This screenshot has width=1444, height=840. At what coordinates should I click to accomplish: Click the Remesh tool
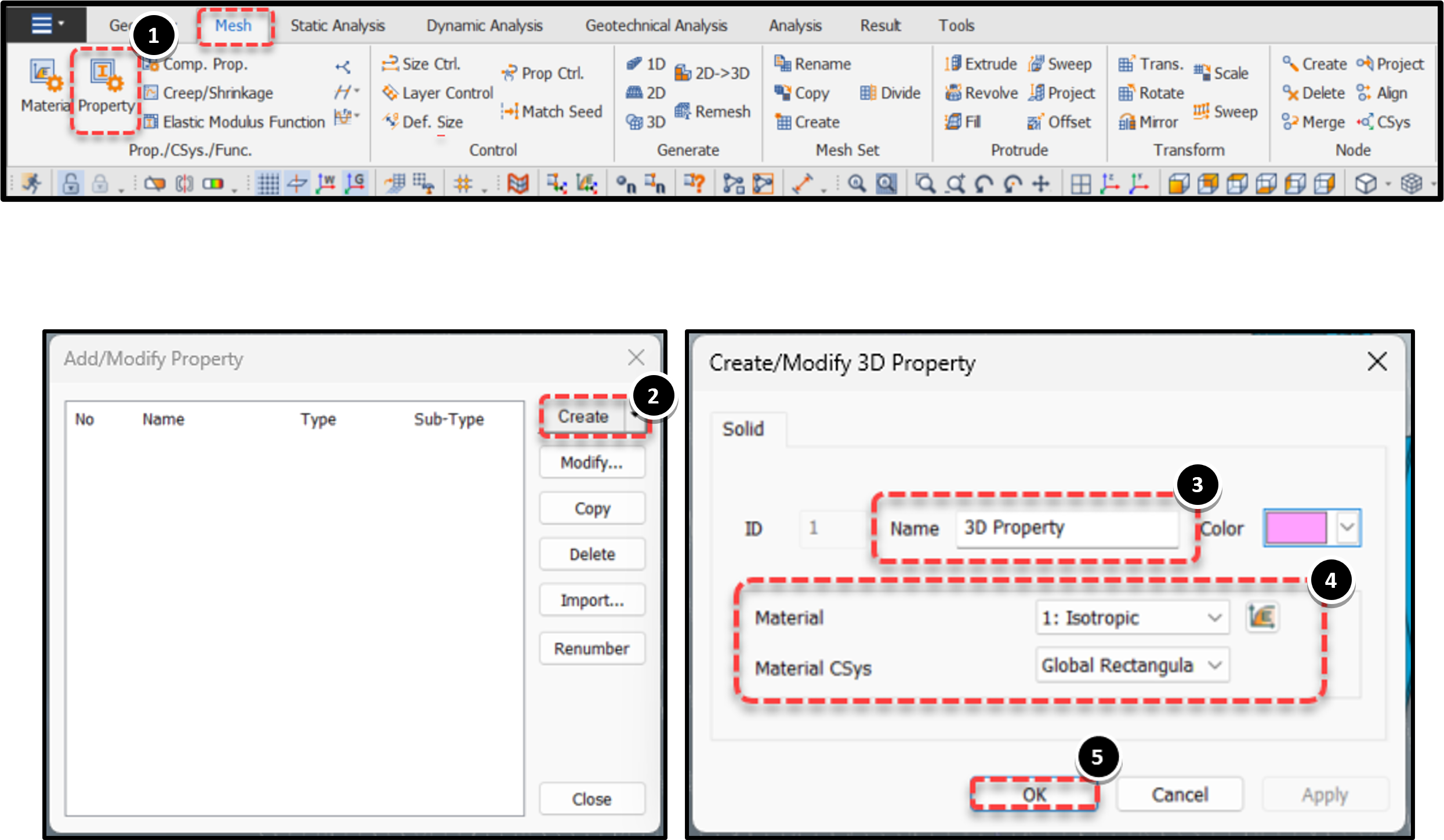[713, 111]
